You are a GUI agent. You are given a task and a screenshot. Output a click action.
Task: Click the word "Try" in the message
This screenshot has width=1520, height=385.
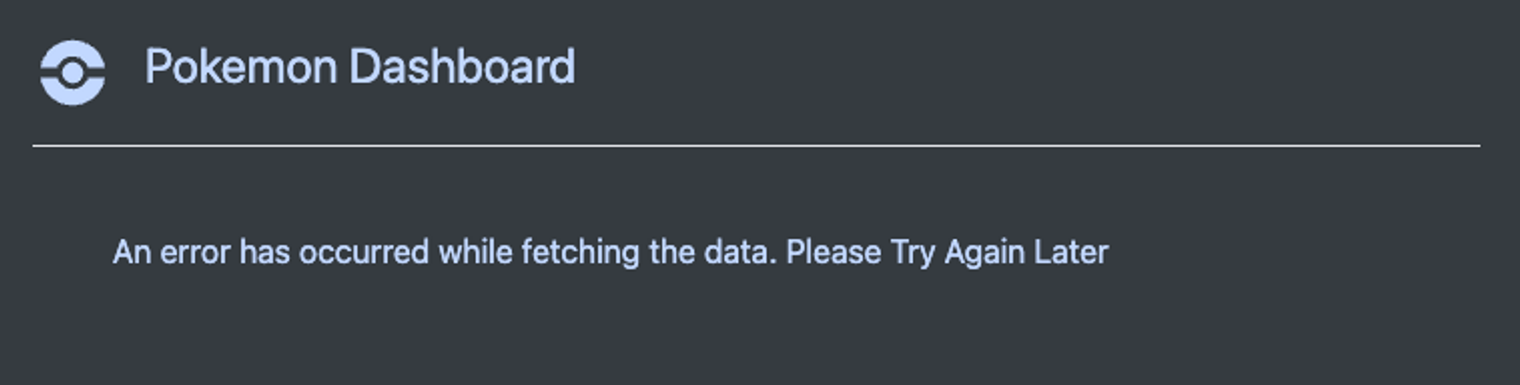912,252
